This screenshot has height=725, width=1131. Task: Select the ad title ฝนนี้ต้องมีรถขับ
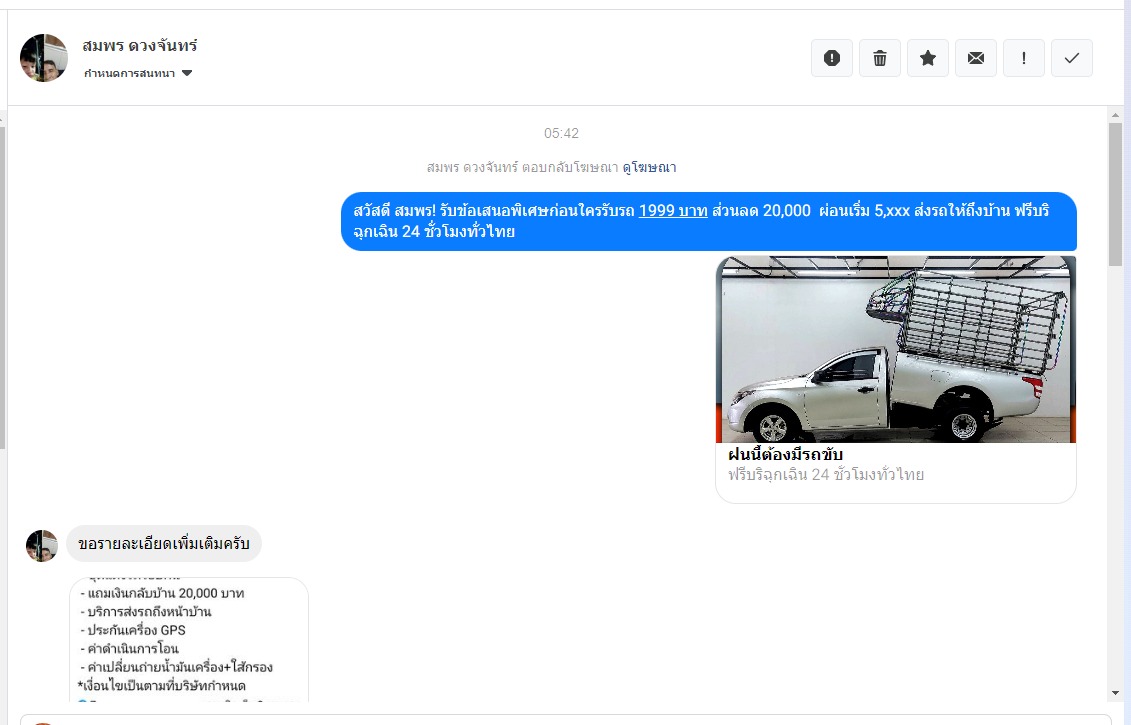coord(785,454)
